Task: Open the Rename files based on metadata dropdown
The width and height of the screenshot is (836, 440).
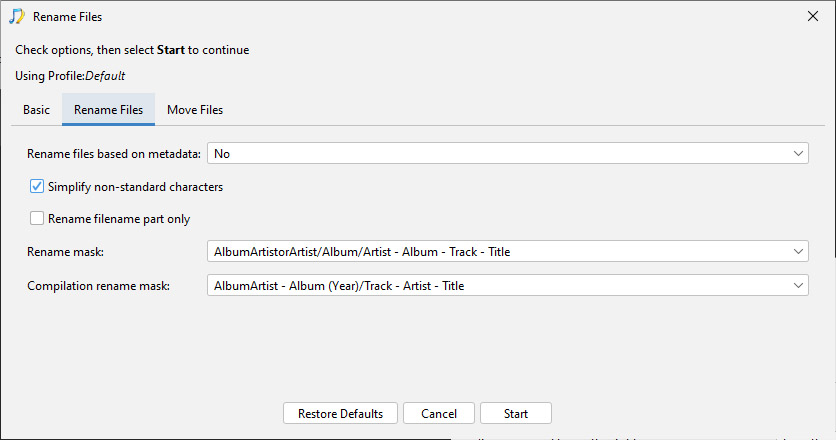Action: click(508, 154)
